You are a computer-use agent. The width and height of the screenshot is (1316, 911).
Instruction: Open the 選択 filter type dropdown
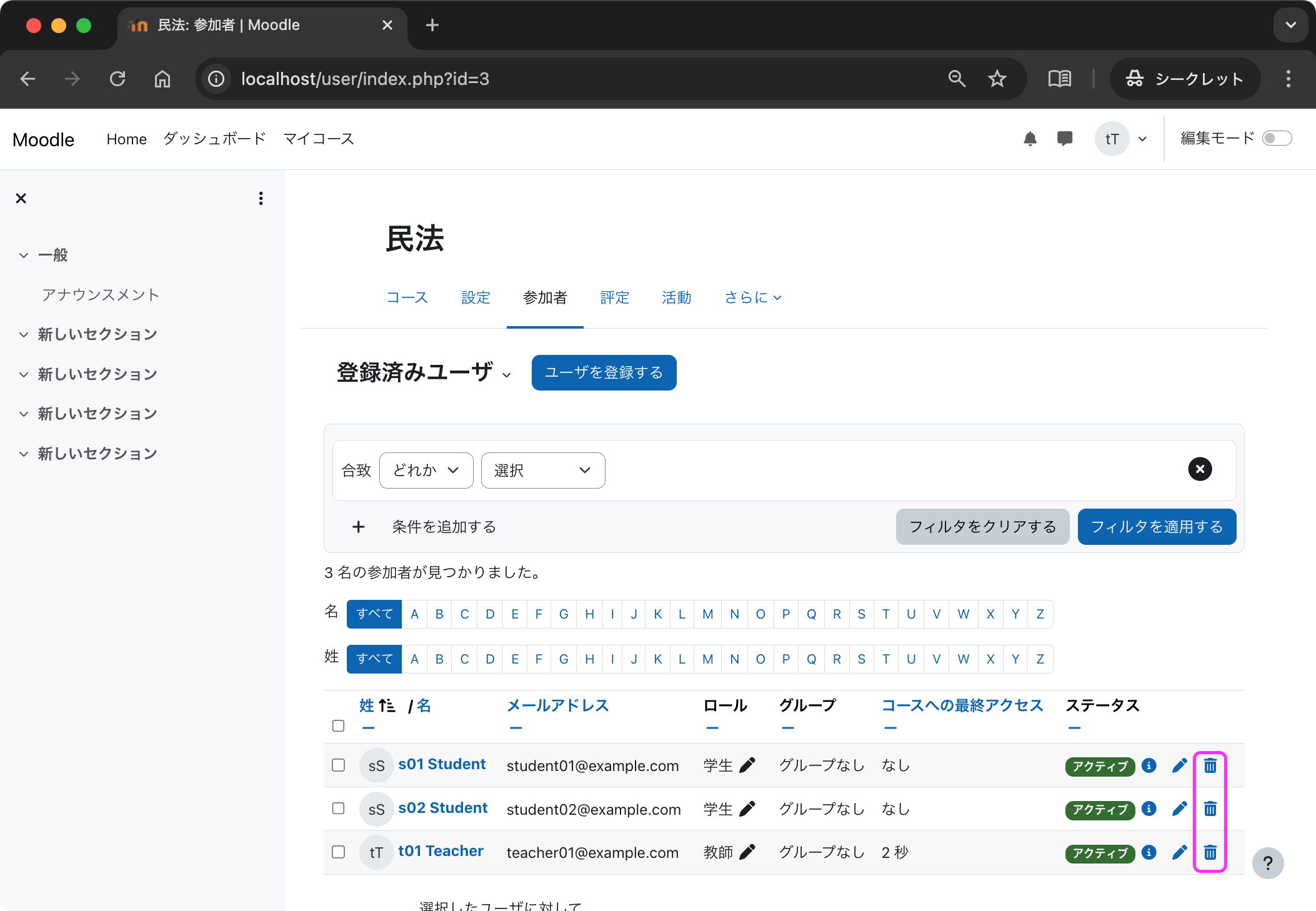542,470
